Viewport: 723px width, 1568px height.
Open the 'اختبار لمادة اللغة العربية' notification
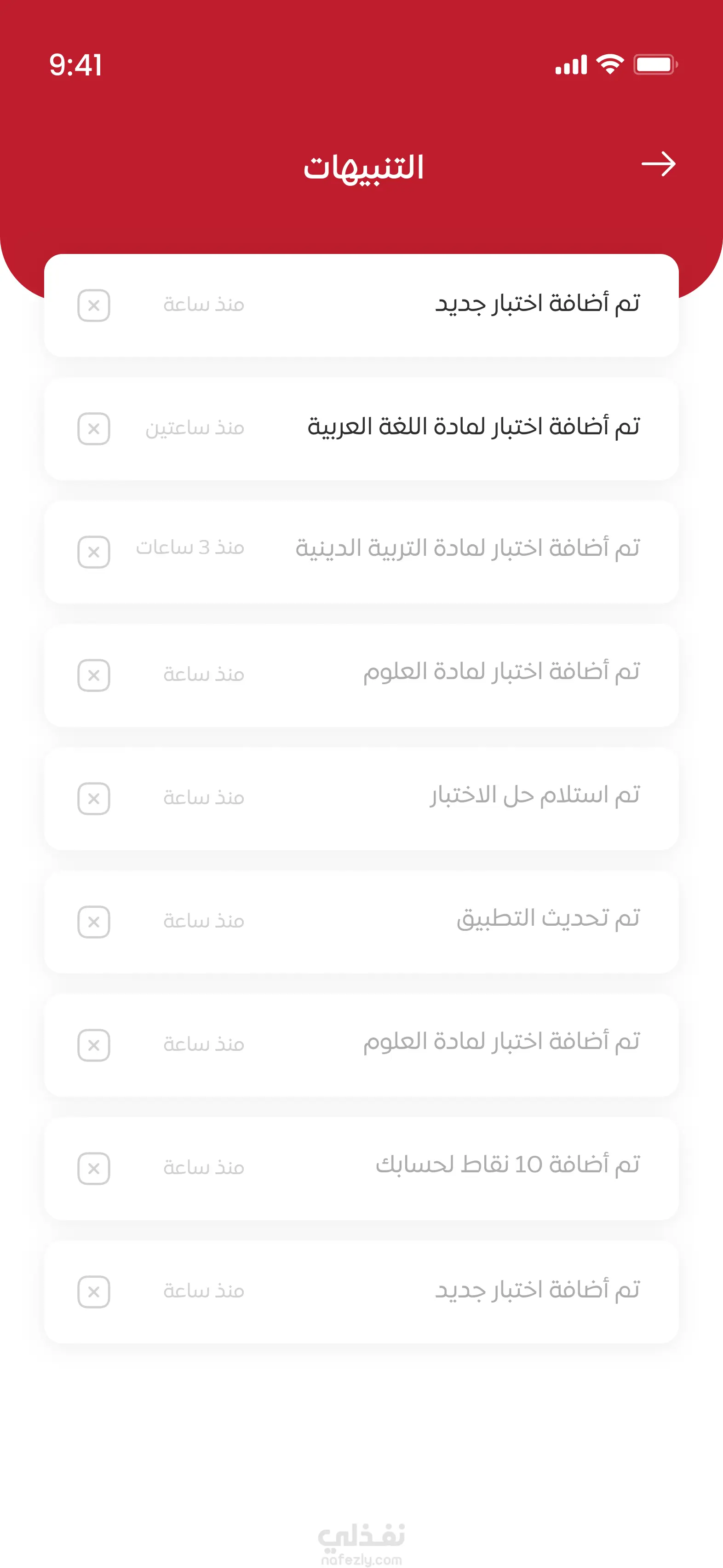(473, 427)
